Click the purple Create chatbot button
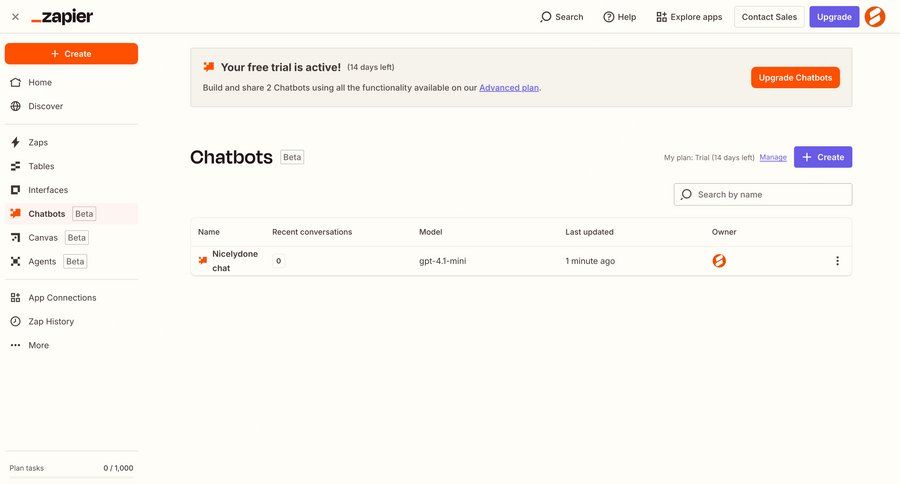This screenshot has width=900, height=484. coord(823,157)
